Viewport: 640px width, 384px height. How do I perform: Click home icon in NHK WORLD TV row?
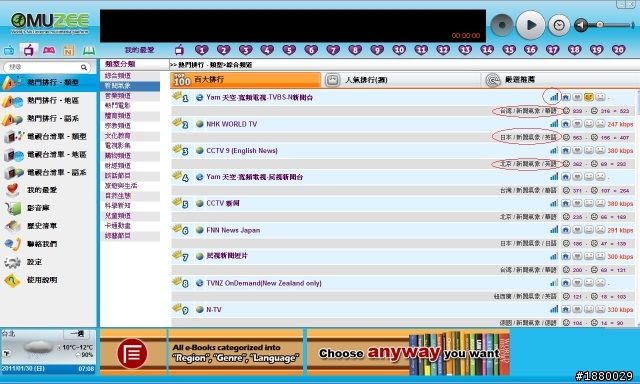566,124
